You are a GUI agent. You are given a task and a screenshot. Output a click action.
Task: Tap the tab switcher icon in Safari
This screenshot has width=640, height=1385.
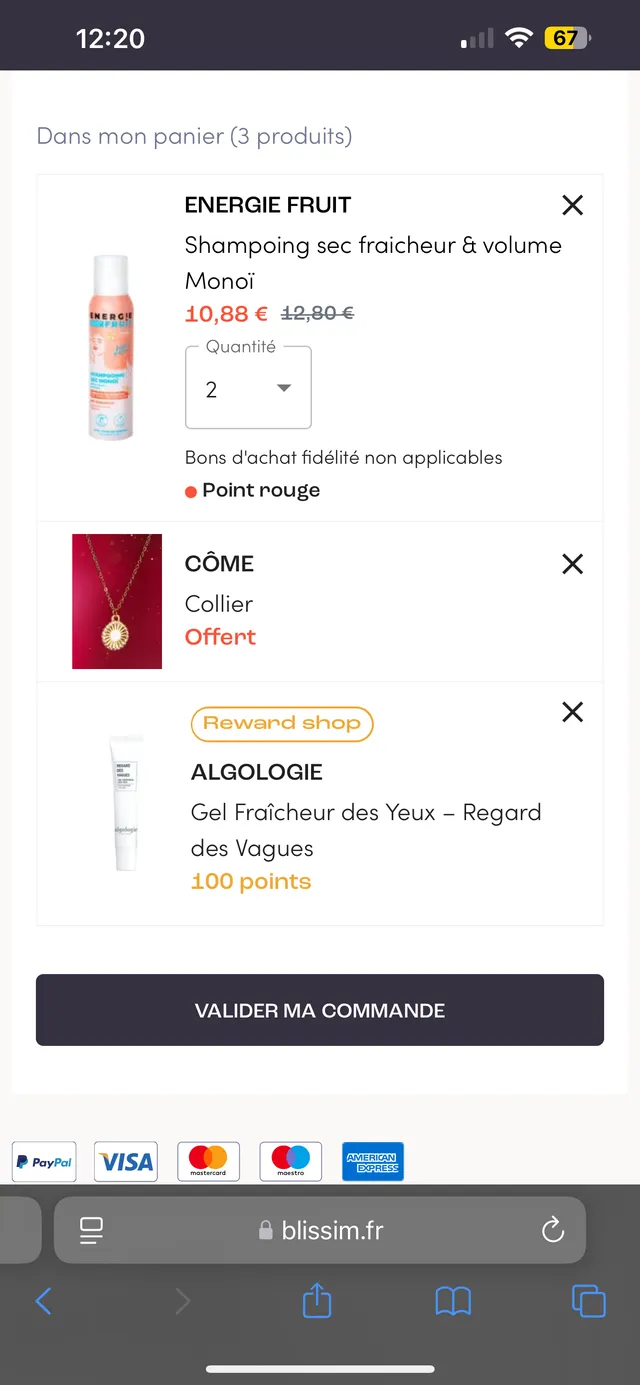tap(588, 1301)
